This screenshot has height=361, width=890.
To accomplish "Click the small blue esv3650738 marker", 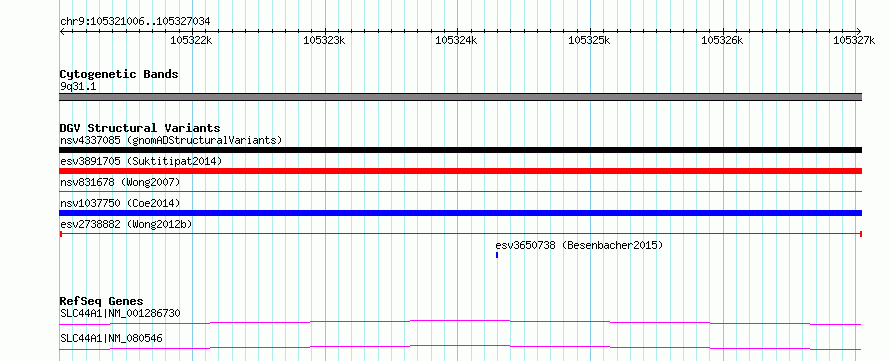I will (497, 255).
